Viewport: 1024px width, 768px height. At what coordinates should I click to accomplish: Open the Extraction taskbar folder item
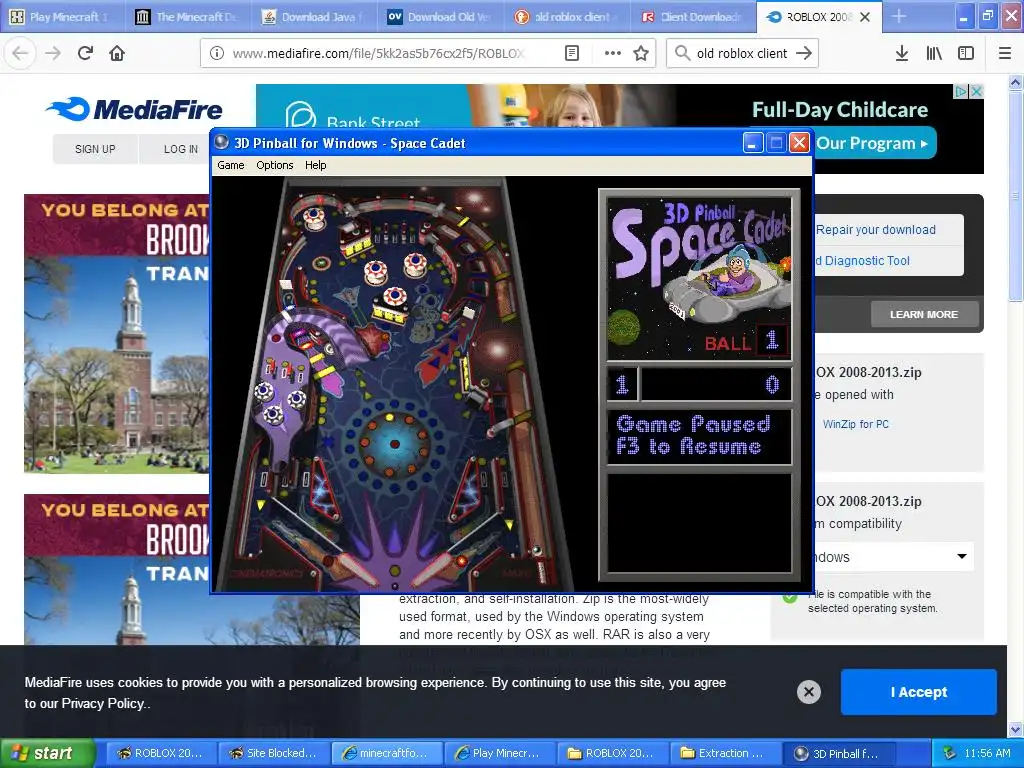[x=726, y=753]
